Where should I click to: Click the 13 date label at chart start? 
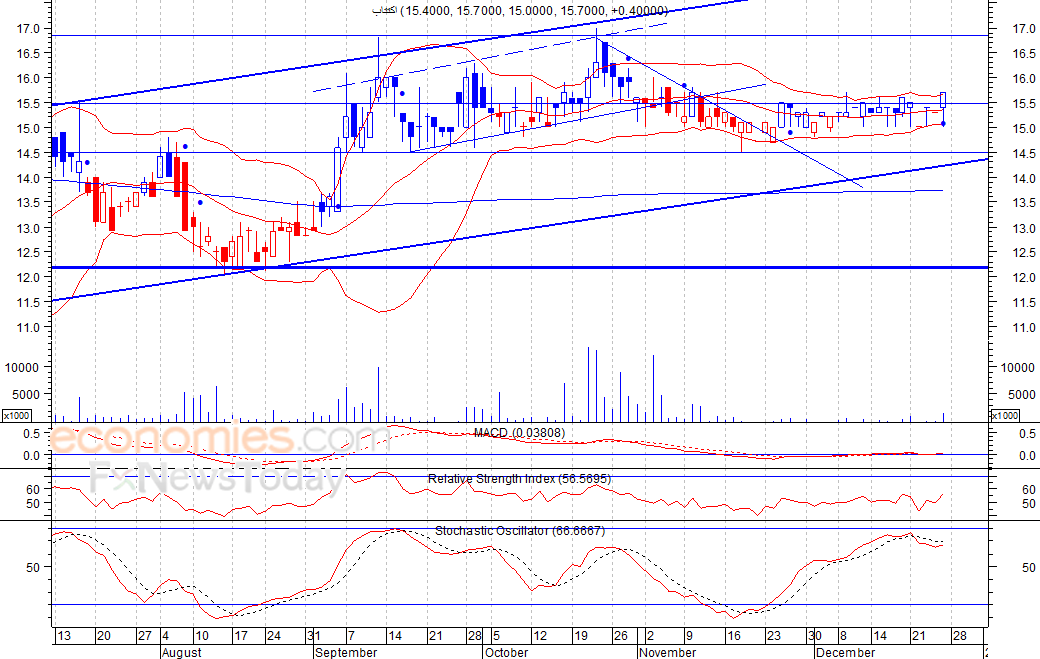coord(64,636)
